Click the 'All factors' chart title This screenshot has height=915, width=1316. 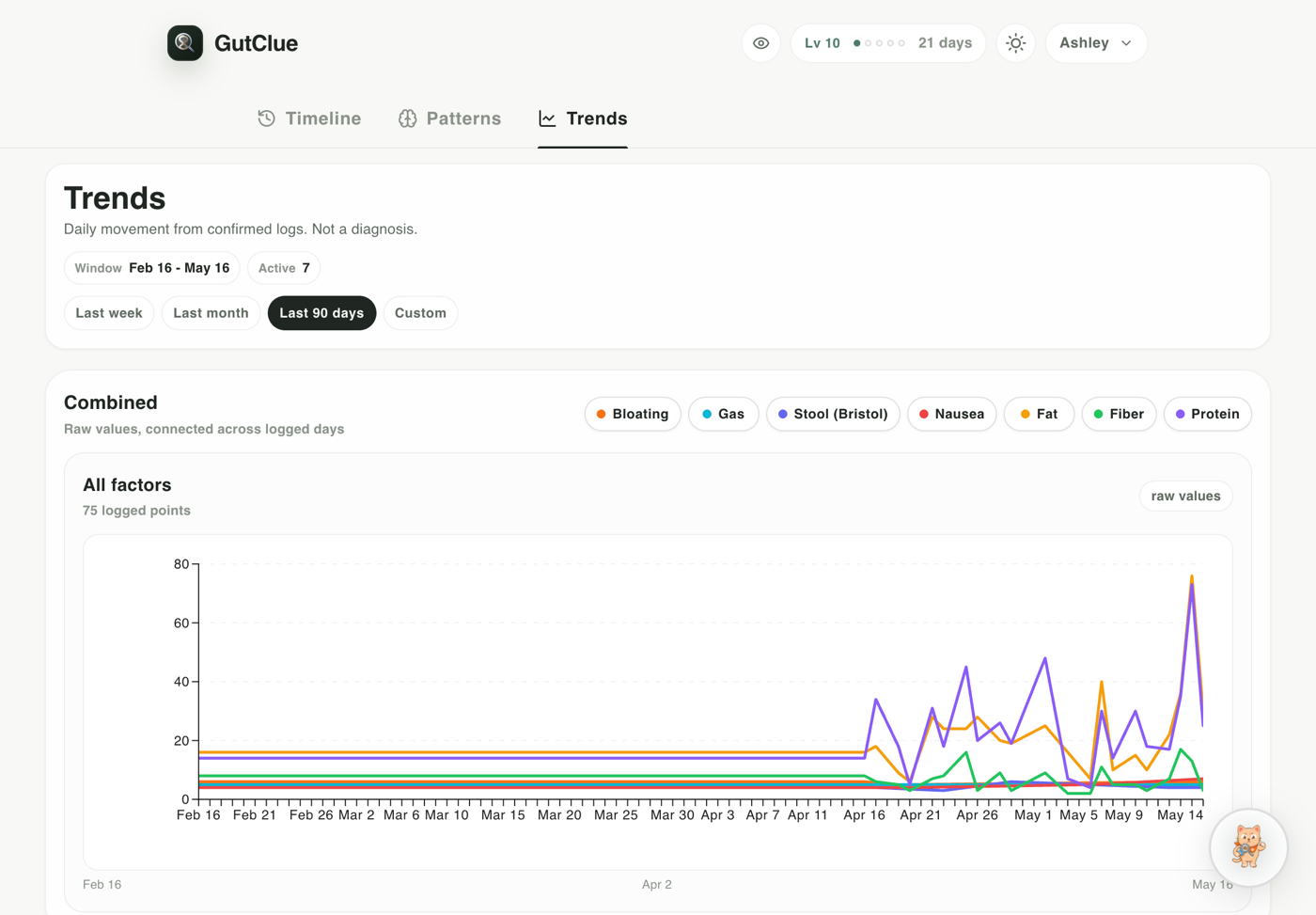[x=127, y=485]
